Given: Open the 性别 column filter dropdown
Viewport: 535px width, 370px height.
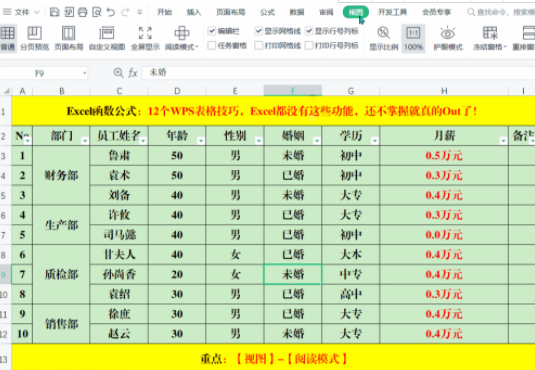Looking at the screenshot, I should 259,141.
